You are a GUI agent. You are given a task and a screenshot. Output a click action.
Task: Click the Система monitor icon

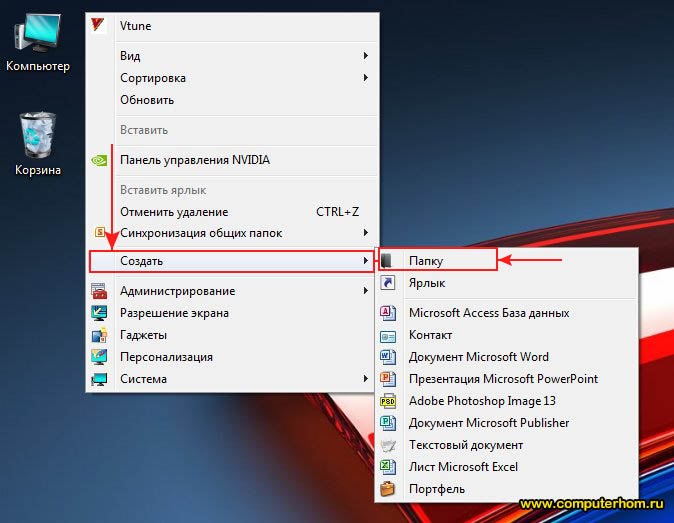point(99,379)
